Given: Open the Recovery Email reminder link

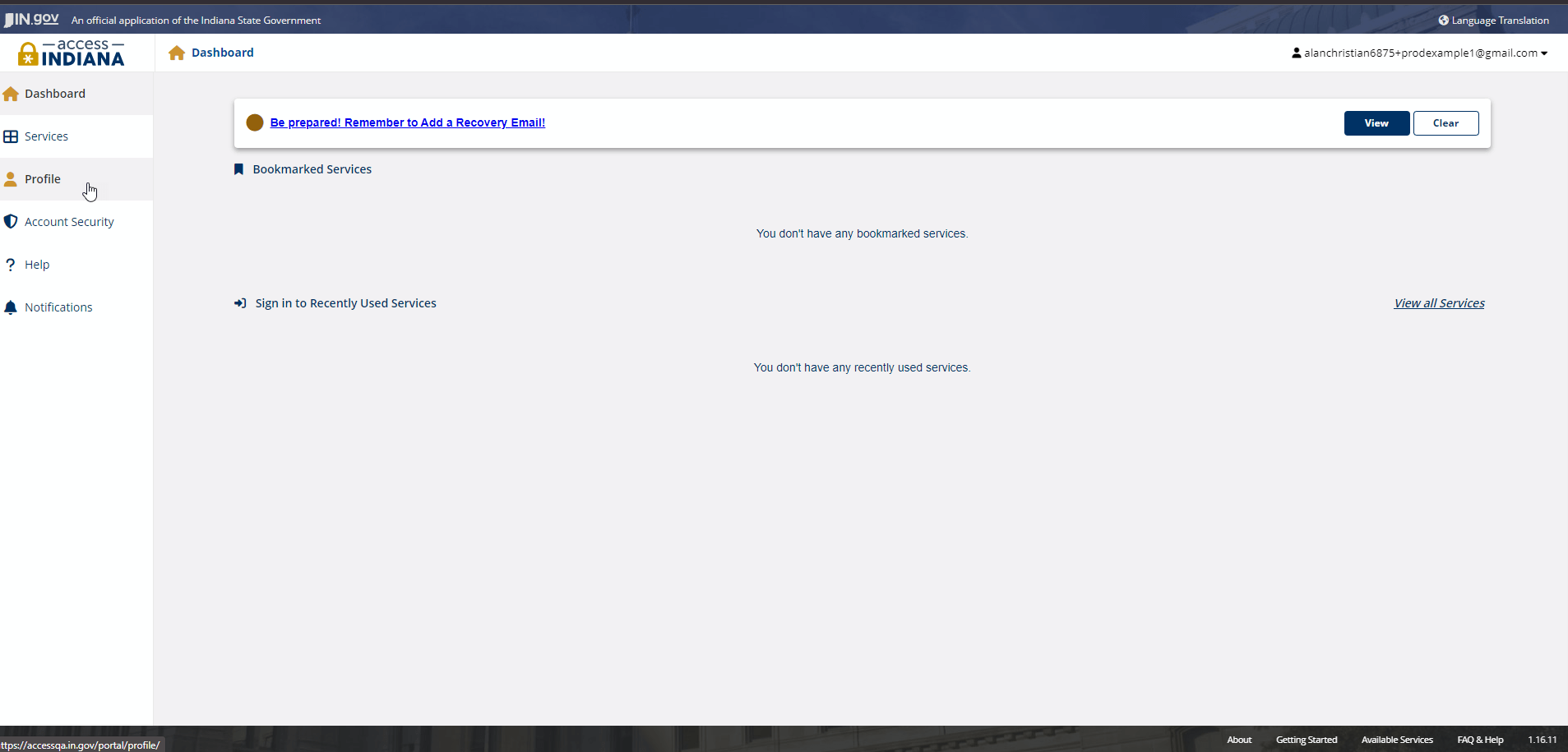Looking at the screenshot, I should pyautogui.click(x=407, y=122).
